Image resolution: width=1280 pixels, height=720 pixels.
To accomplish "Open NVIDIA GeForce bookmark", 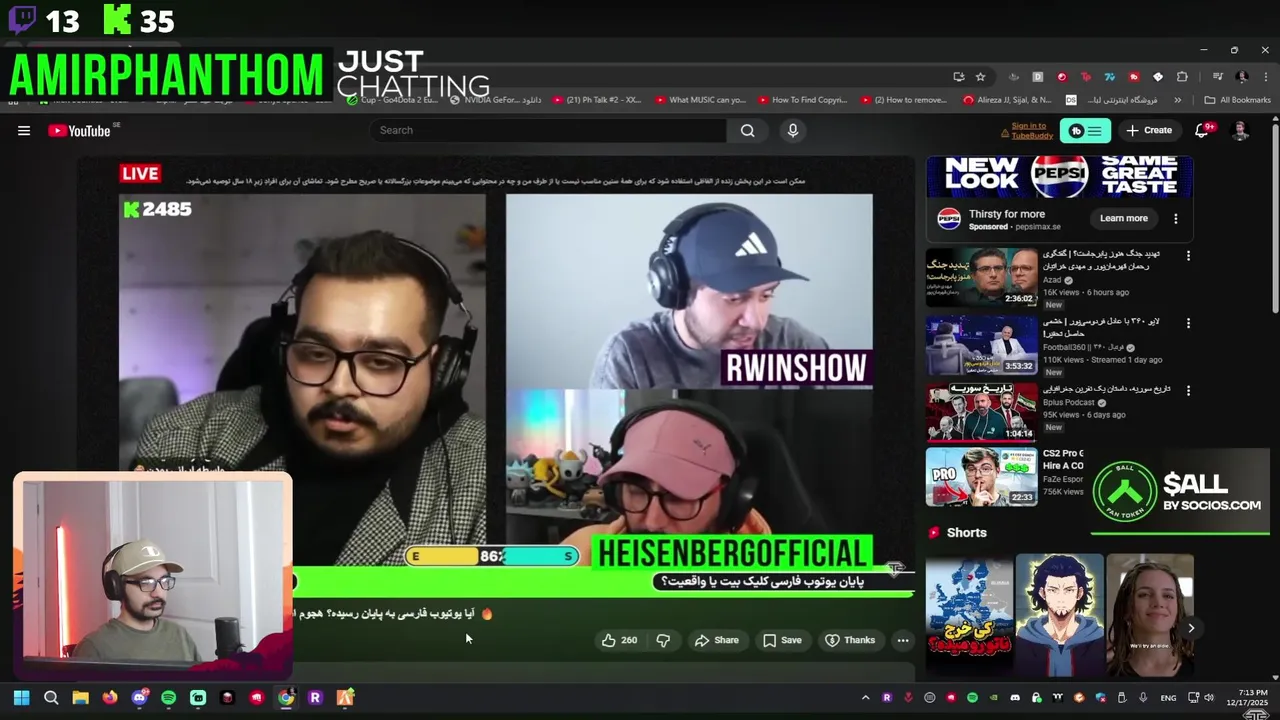I will [495, 100].
